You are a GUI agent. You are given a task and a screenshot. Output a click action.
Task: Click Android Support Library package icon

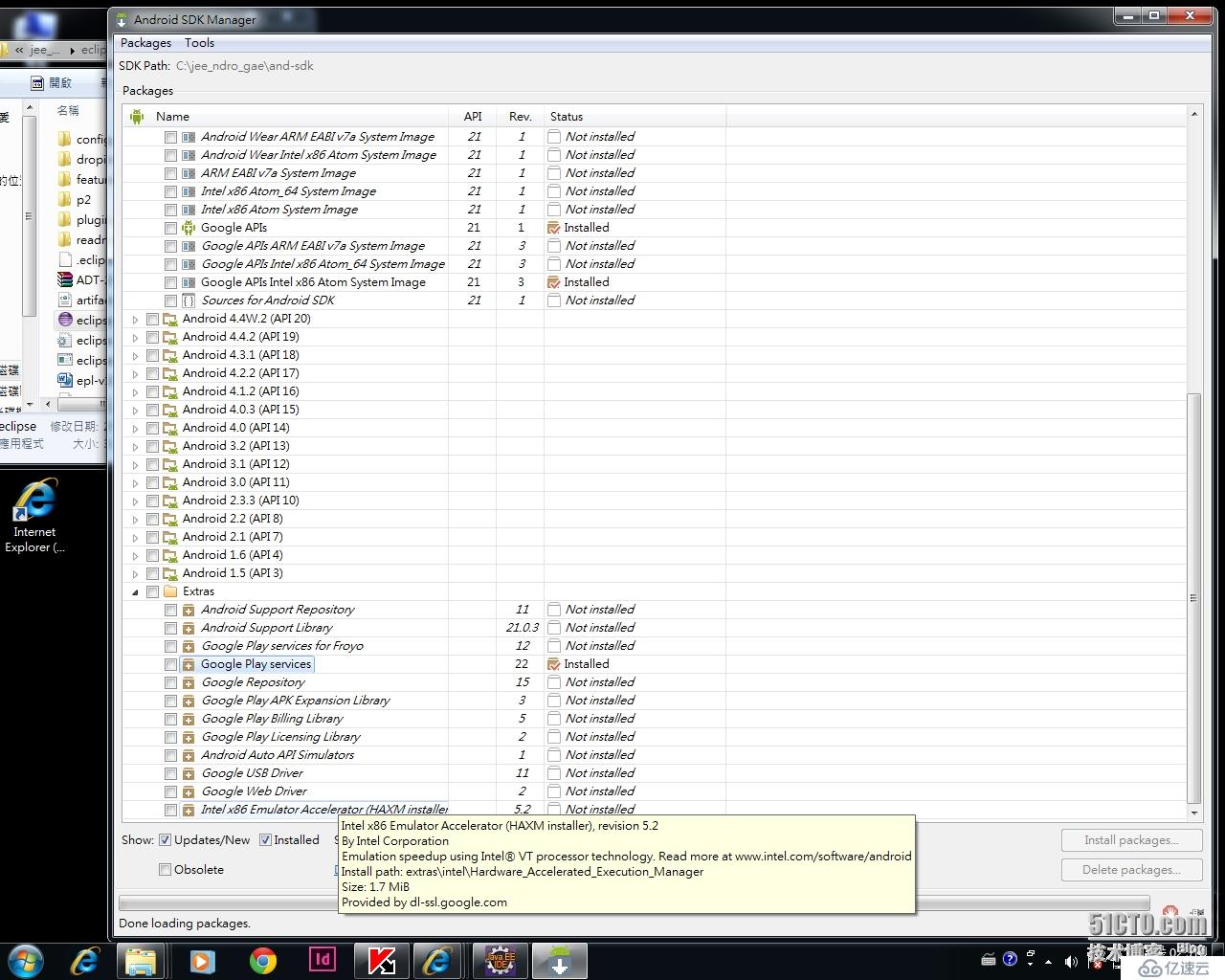pos(189,628)
